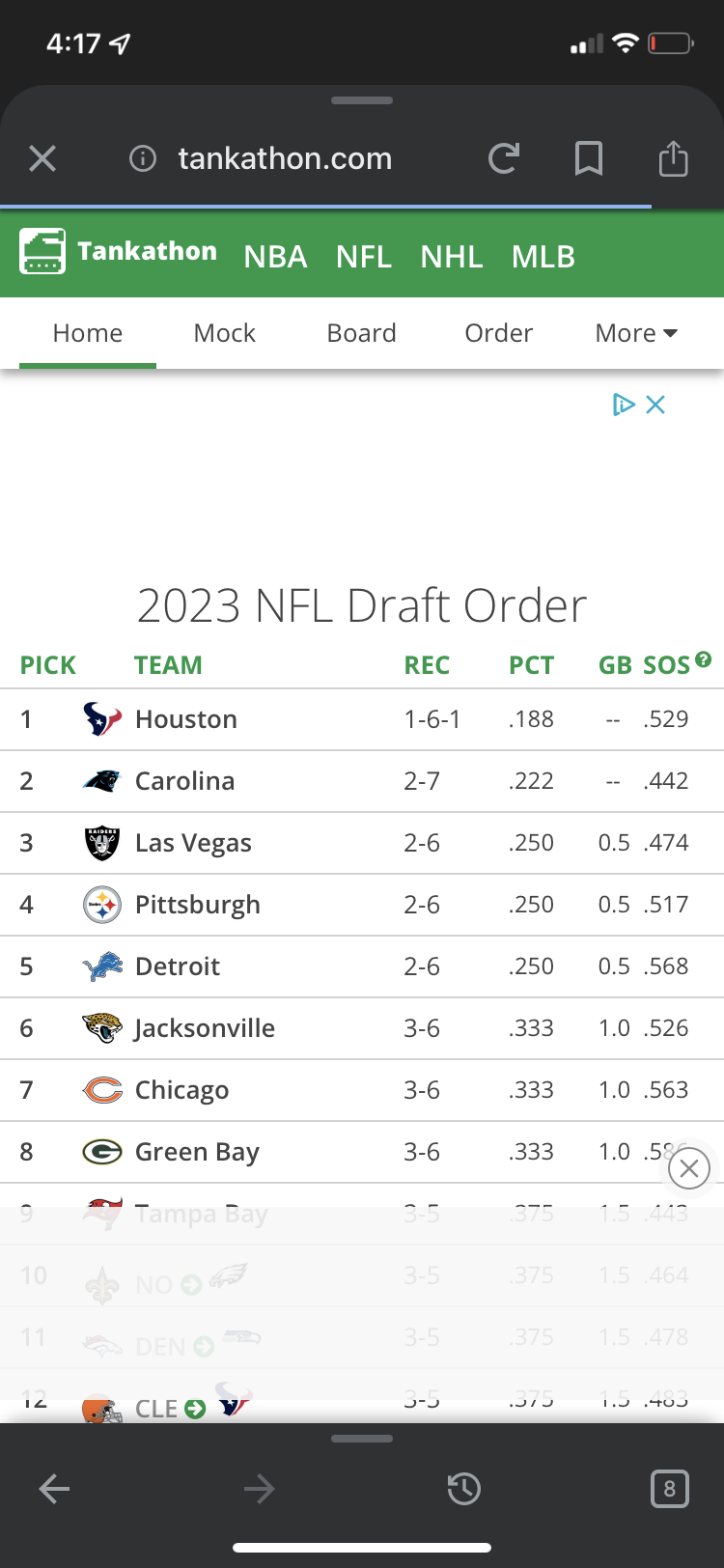The image size is (724, 1568).
Task: Open the Order tab
Action: tap(498, 333)
